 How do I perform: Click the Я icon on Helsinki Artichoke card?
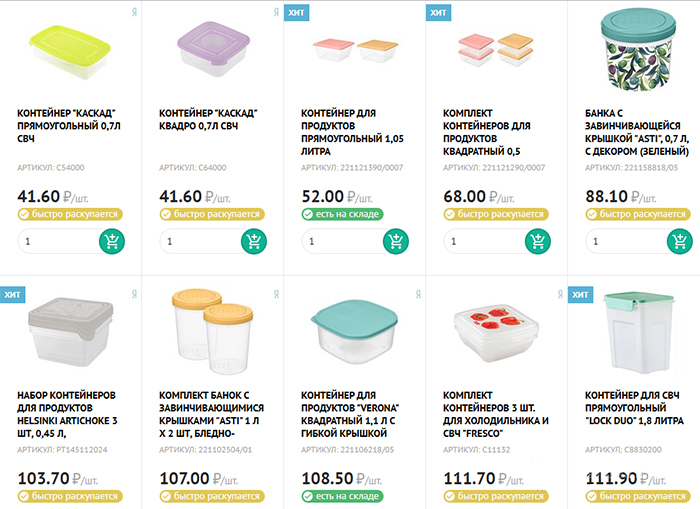[x=134, y=295]
